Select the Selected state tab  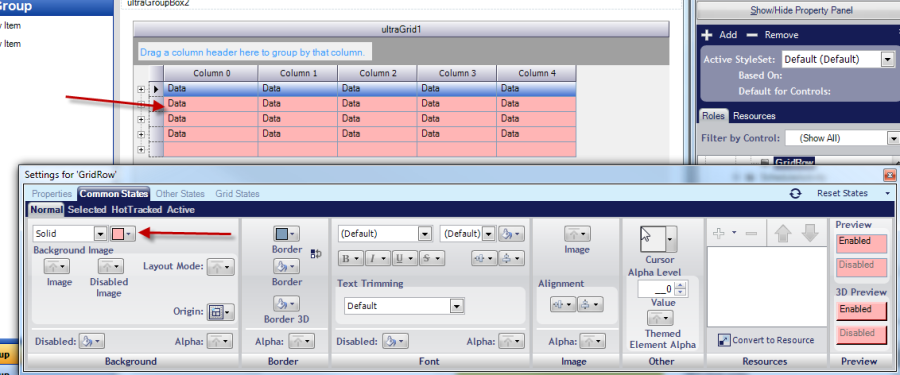[x=87, y=210]
